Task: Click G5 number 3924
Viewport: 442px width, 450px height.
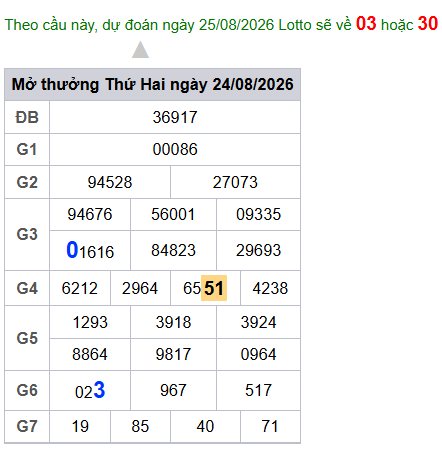Action: [x=259, y=322]
